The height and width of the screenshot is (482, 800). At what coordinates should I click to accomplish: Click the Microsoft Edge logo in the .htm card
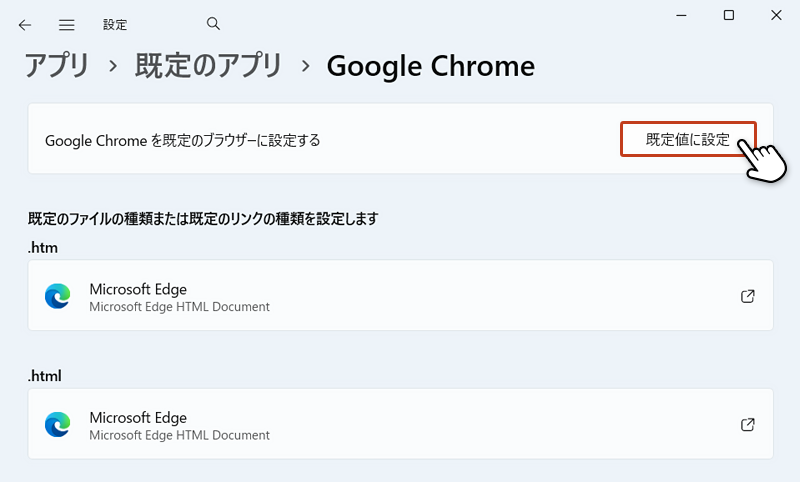tap(58, 296)
